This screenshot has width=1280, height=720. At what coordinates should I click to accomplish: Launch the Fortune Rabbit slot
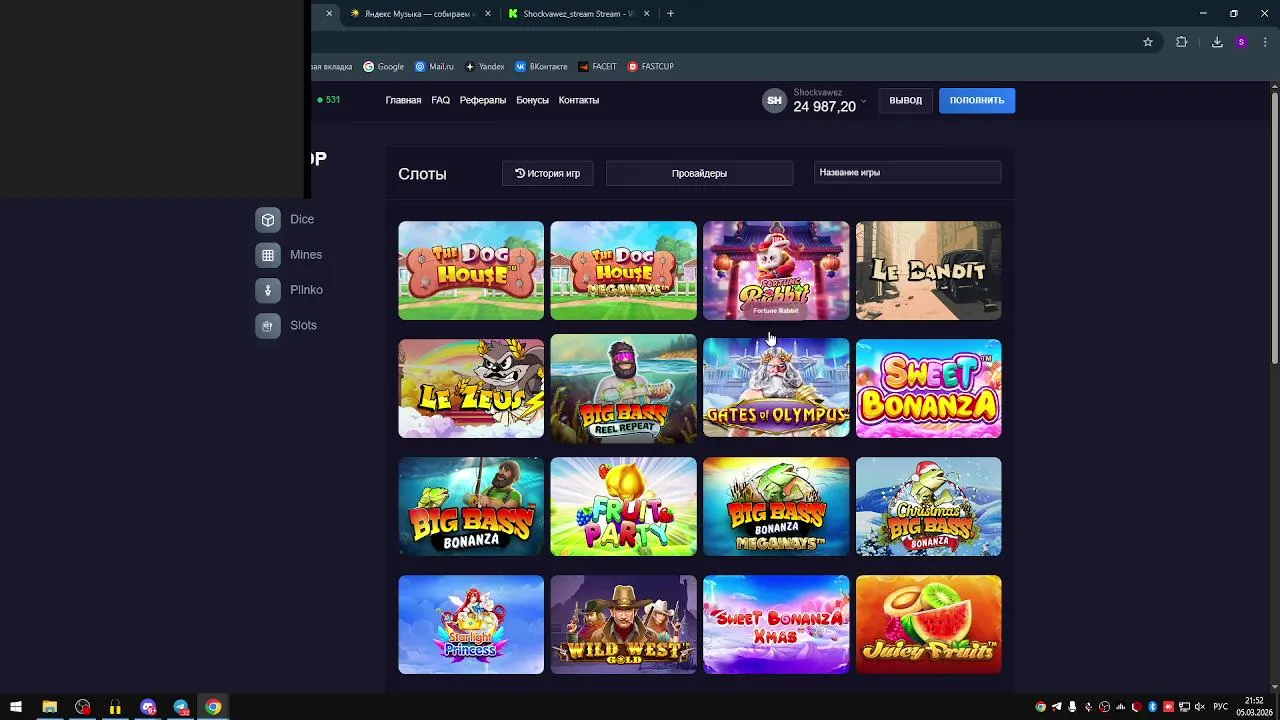[x=776, y=271]
